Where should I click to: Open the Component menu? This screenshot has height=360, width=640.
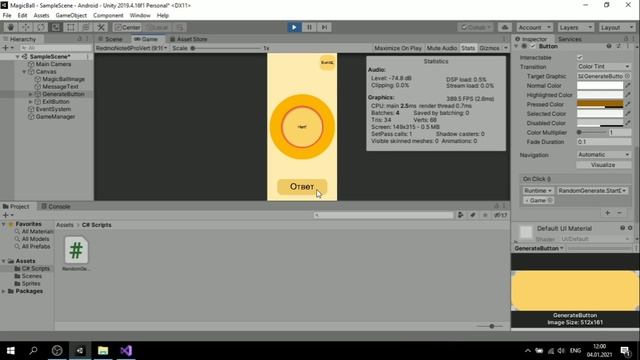coord(108,16)
